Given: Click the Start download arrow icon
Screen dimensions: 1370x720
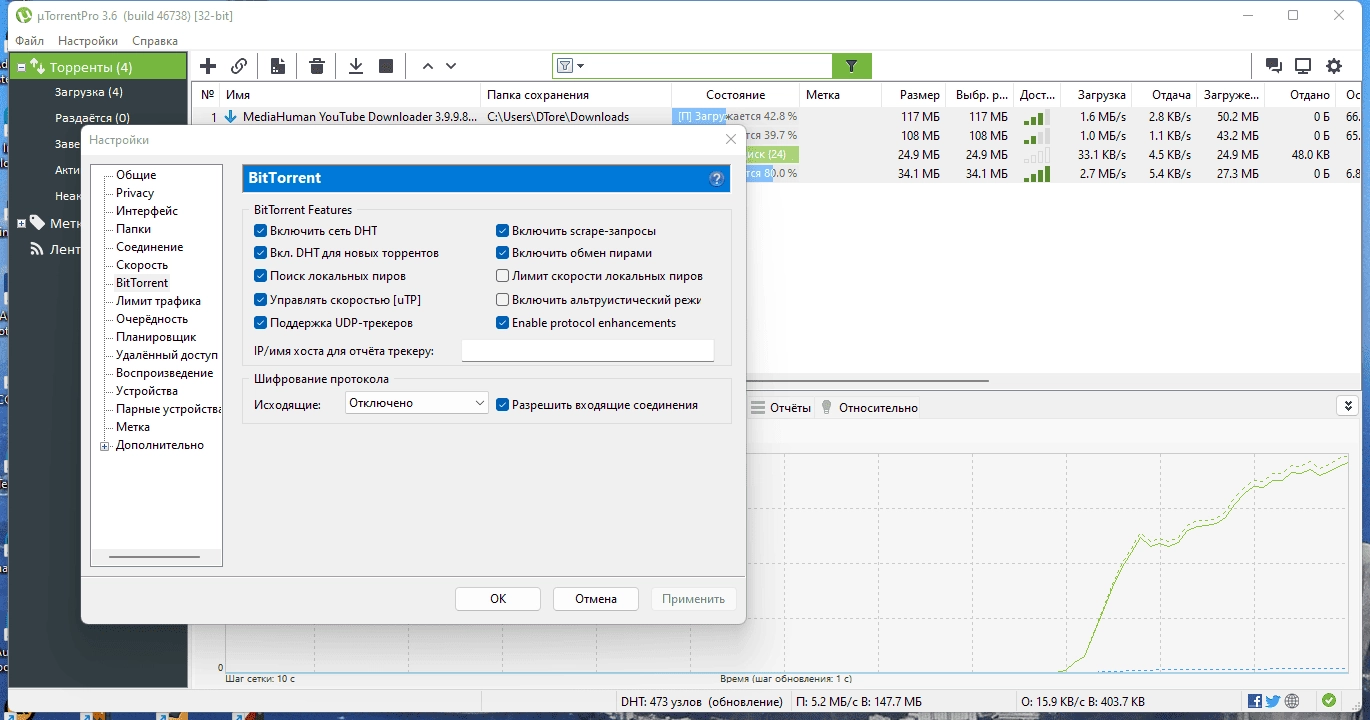Looking at the screenshot, I should pyautogui.click(x=355, y=66).
